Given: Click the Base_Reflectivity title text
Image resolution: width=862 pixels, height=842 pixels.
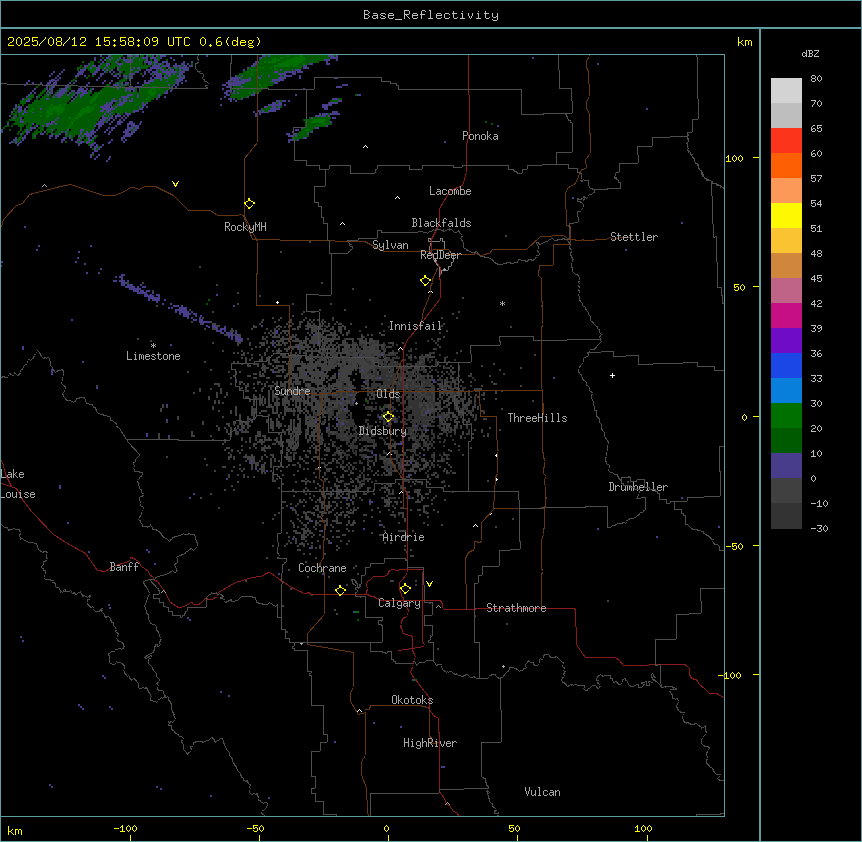Looking at the screenshot, I should pos(431,15).
